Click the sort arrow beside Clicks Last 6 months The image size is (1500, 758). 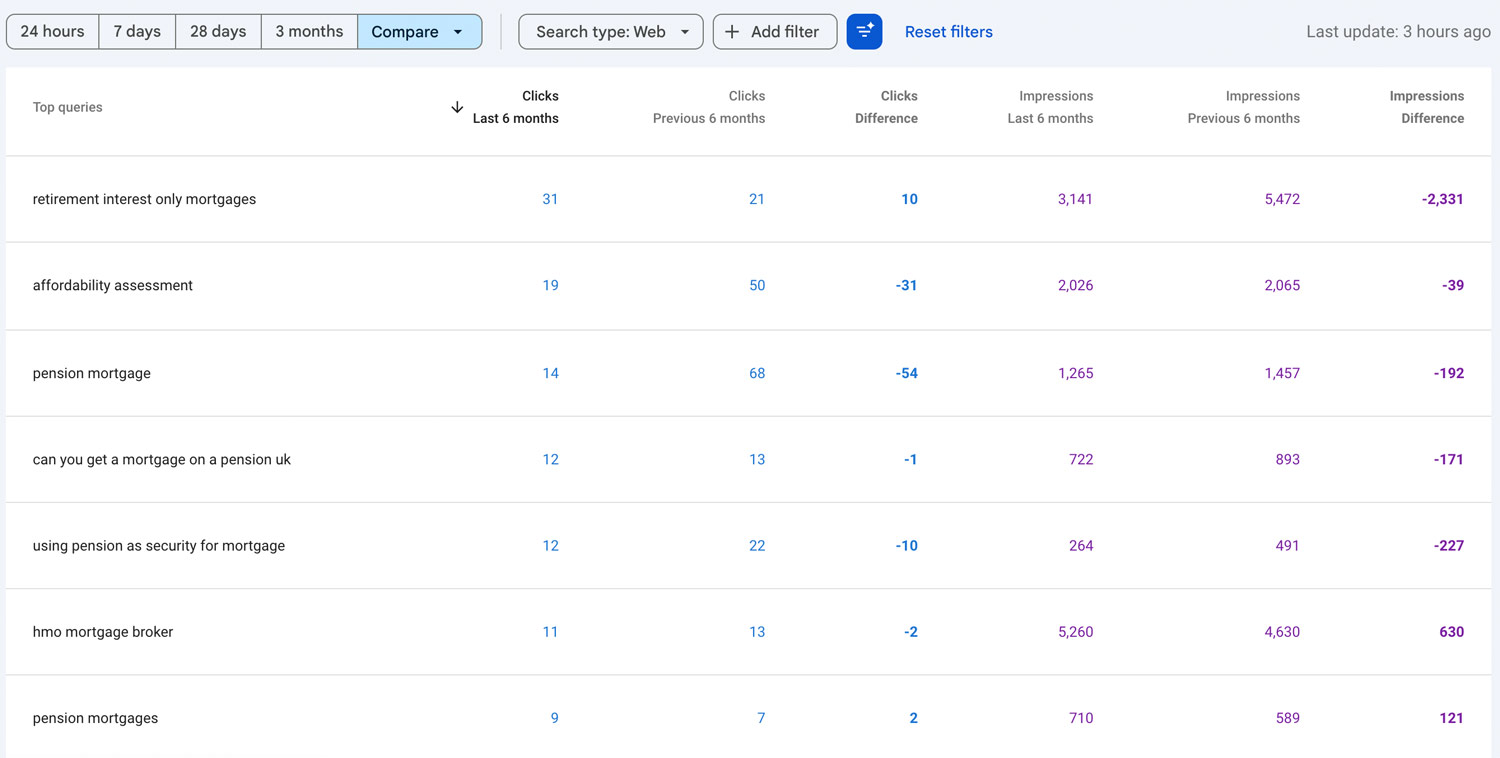click(457, 107)
